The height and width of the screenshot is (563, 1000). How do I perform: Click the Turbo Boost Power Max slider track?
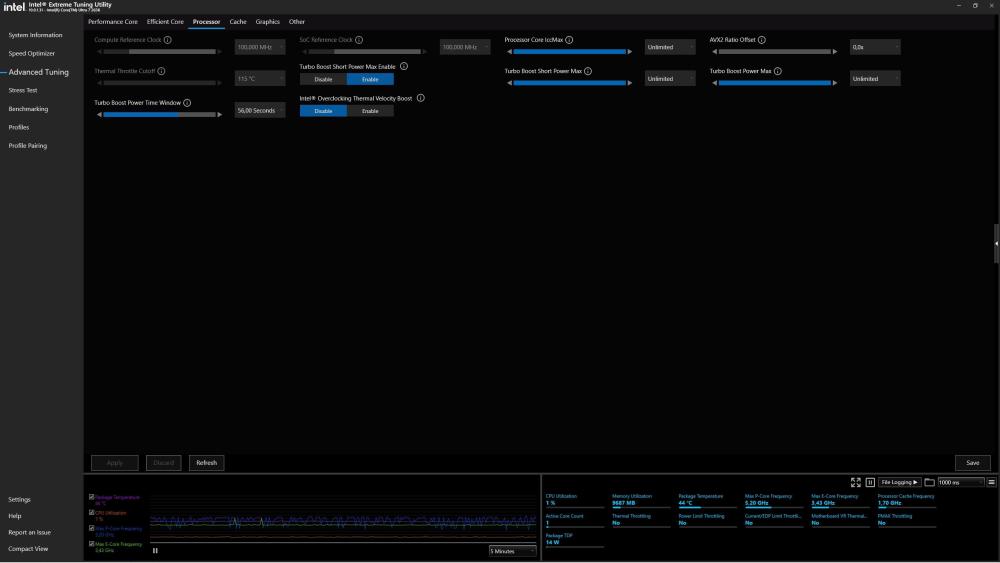click(x=775, y=83)
